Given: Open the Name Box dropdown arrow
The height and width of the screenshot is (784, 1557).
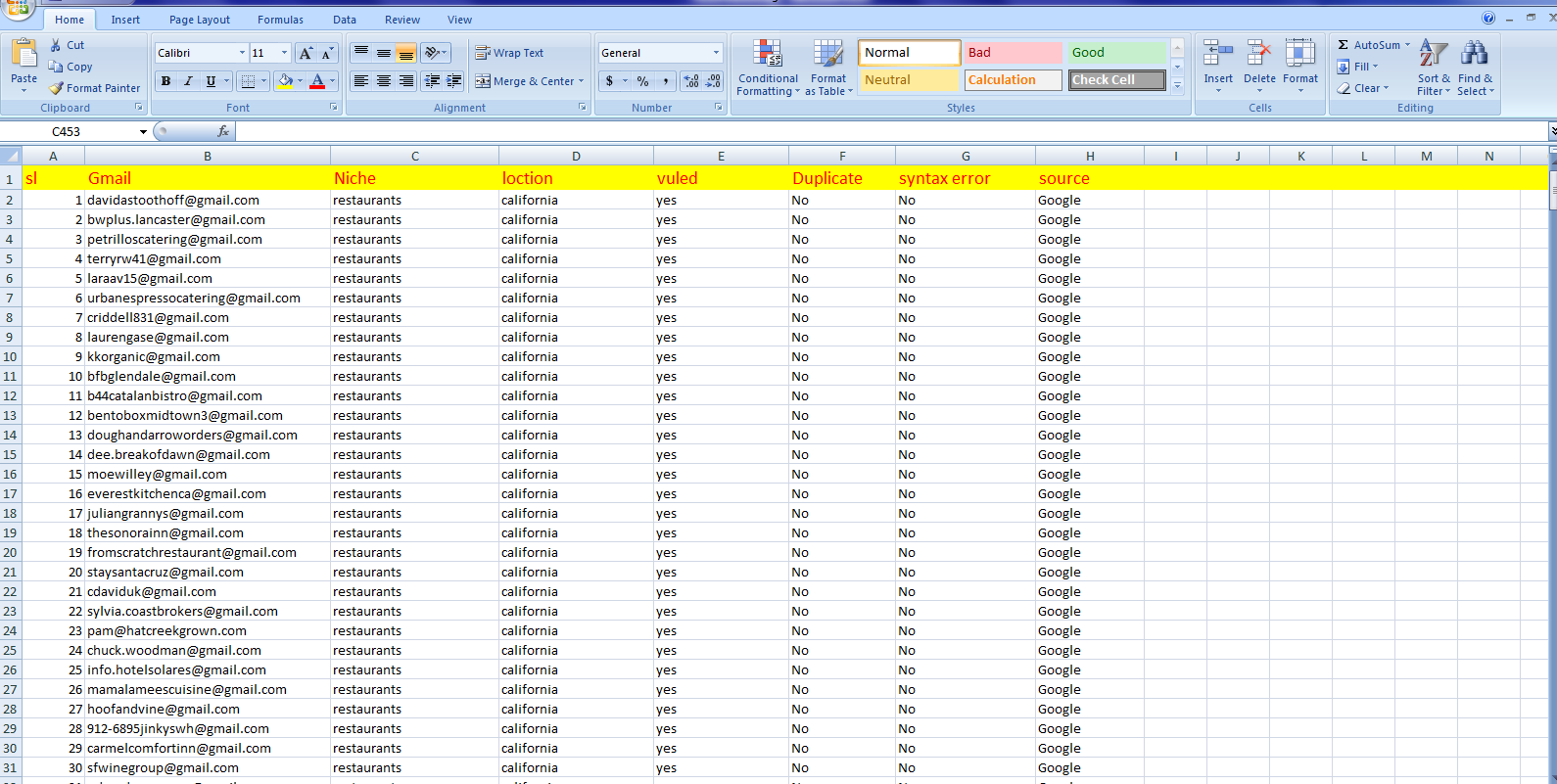Looking at the screenshot, I should coord(143,131).
